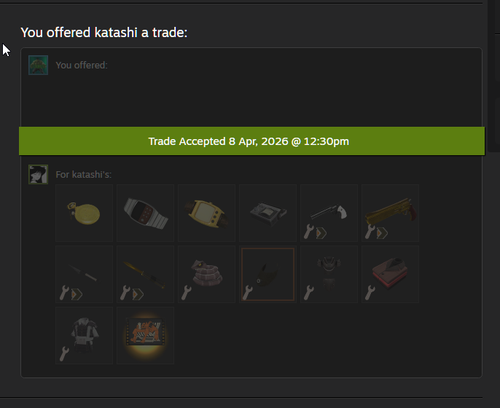Select the white-grip revolver item
Screen dimensions: 500x408
click(329, 213)
